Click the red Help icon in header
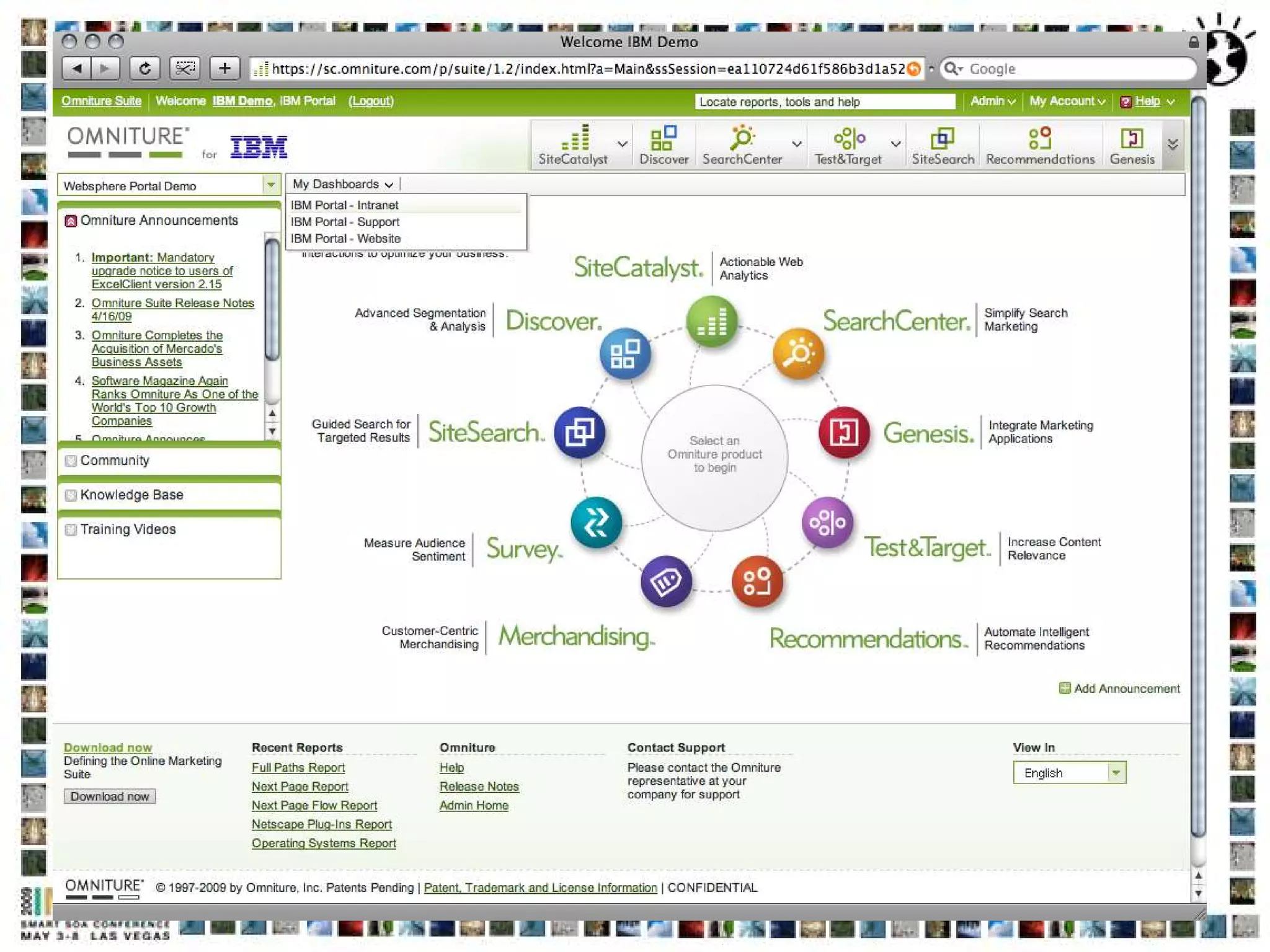This screenshot has width=1270, height=952. point(1126,102)
